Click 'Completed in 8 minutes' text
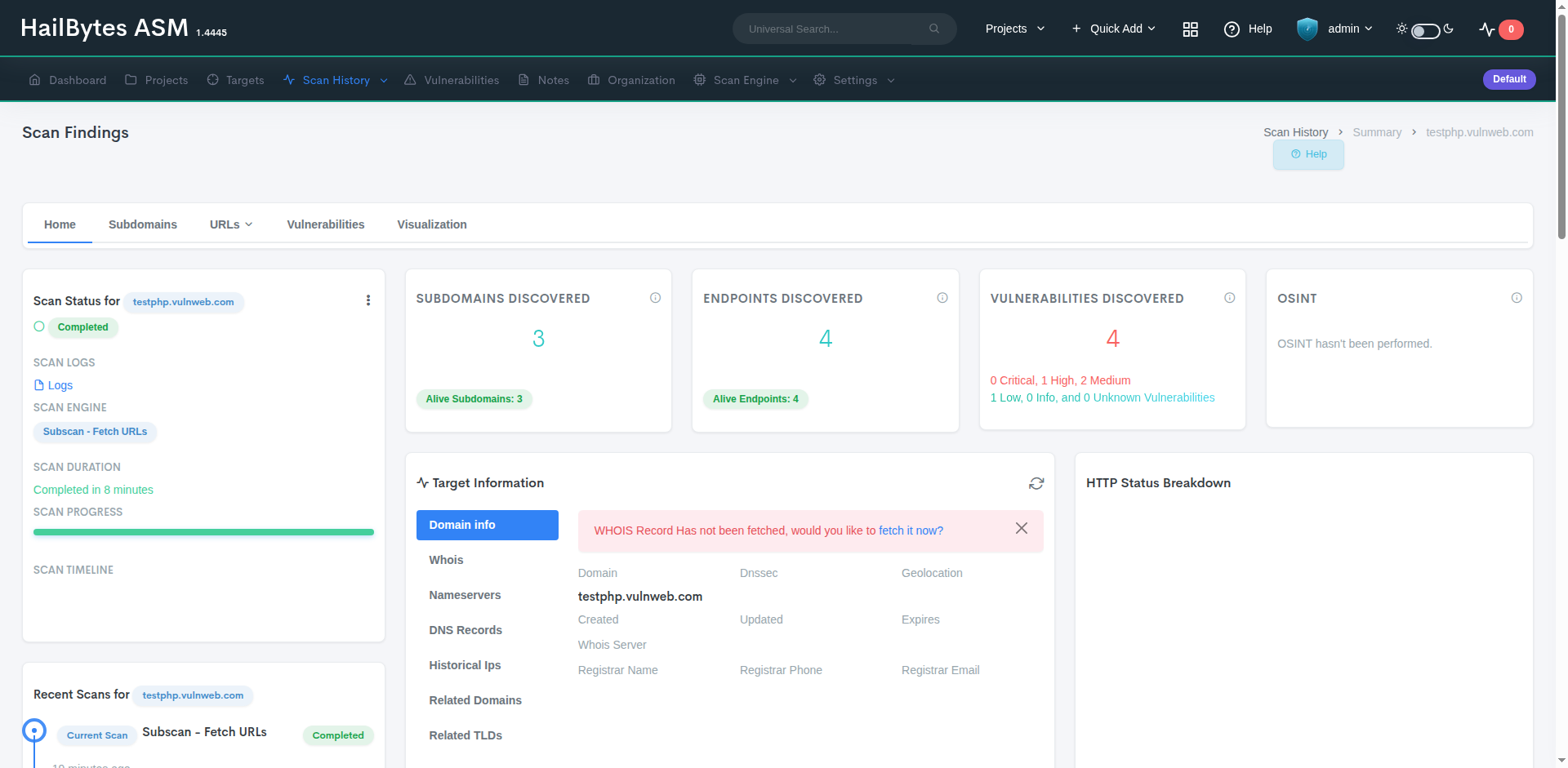The height and width of the screenshot is (768, 1568). coord(93,490)
